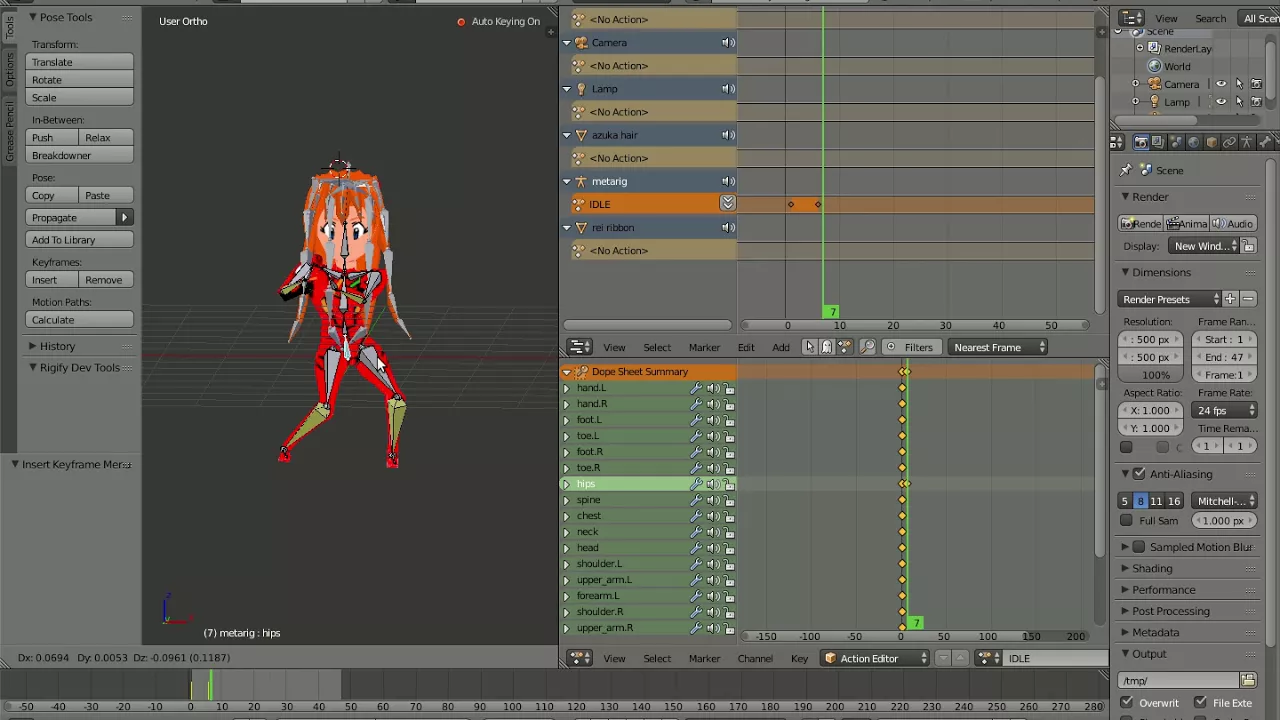Open Marker menu in dope sheet header
The width and height of the screenshot is (1280, 720).
point(704,347)
